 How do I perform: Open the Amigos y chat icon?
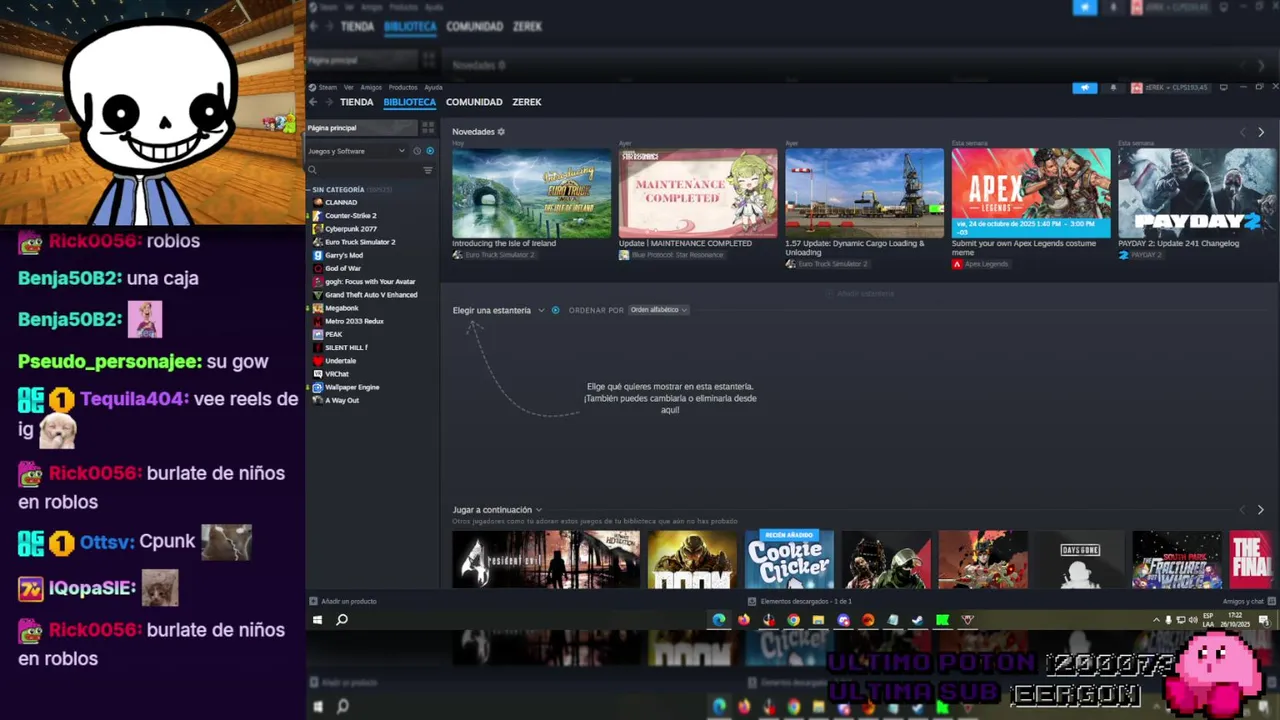(1271, 601)
